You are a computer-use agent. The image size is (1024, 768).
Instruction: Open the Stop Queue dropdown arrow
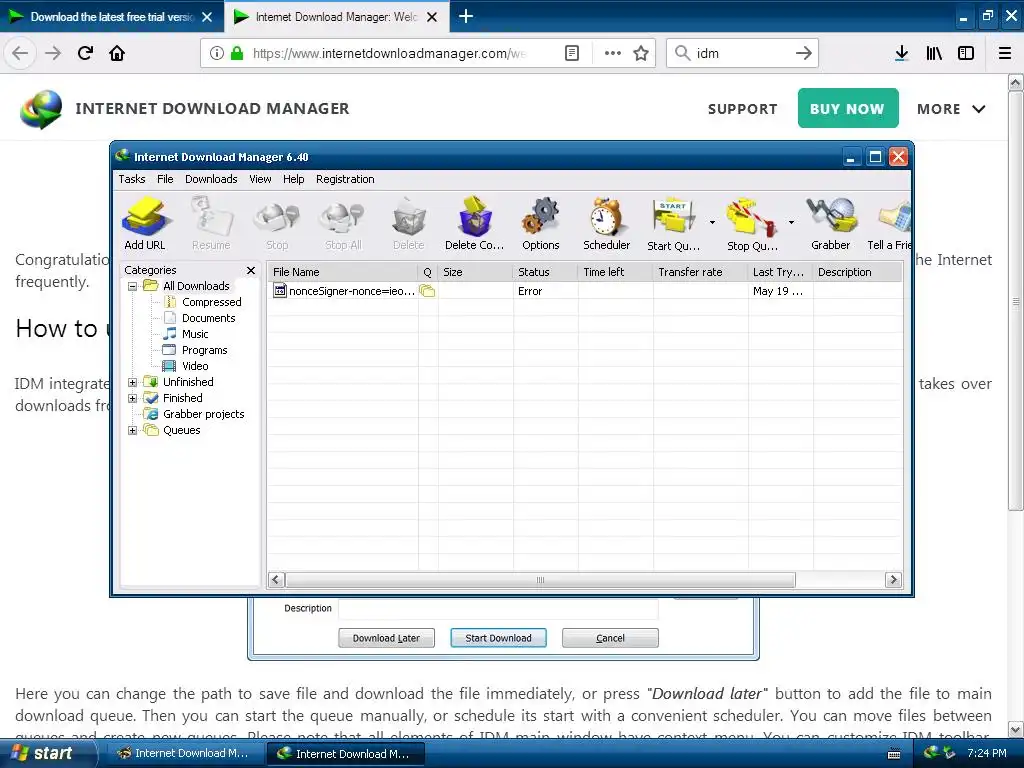[x=791, y=223]
